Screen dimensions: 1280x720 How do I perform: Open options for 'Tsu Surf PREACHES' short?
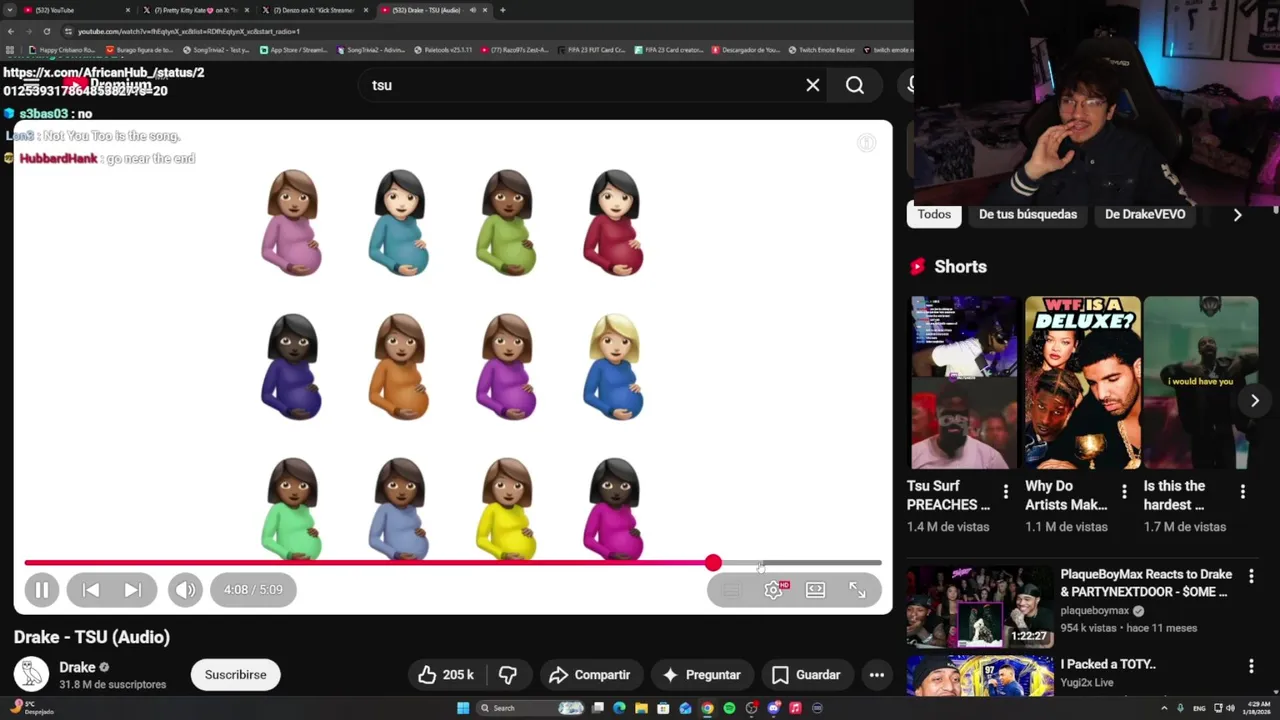tap(1006, 492)
